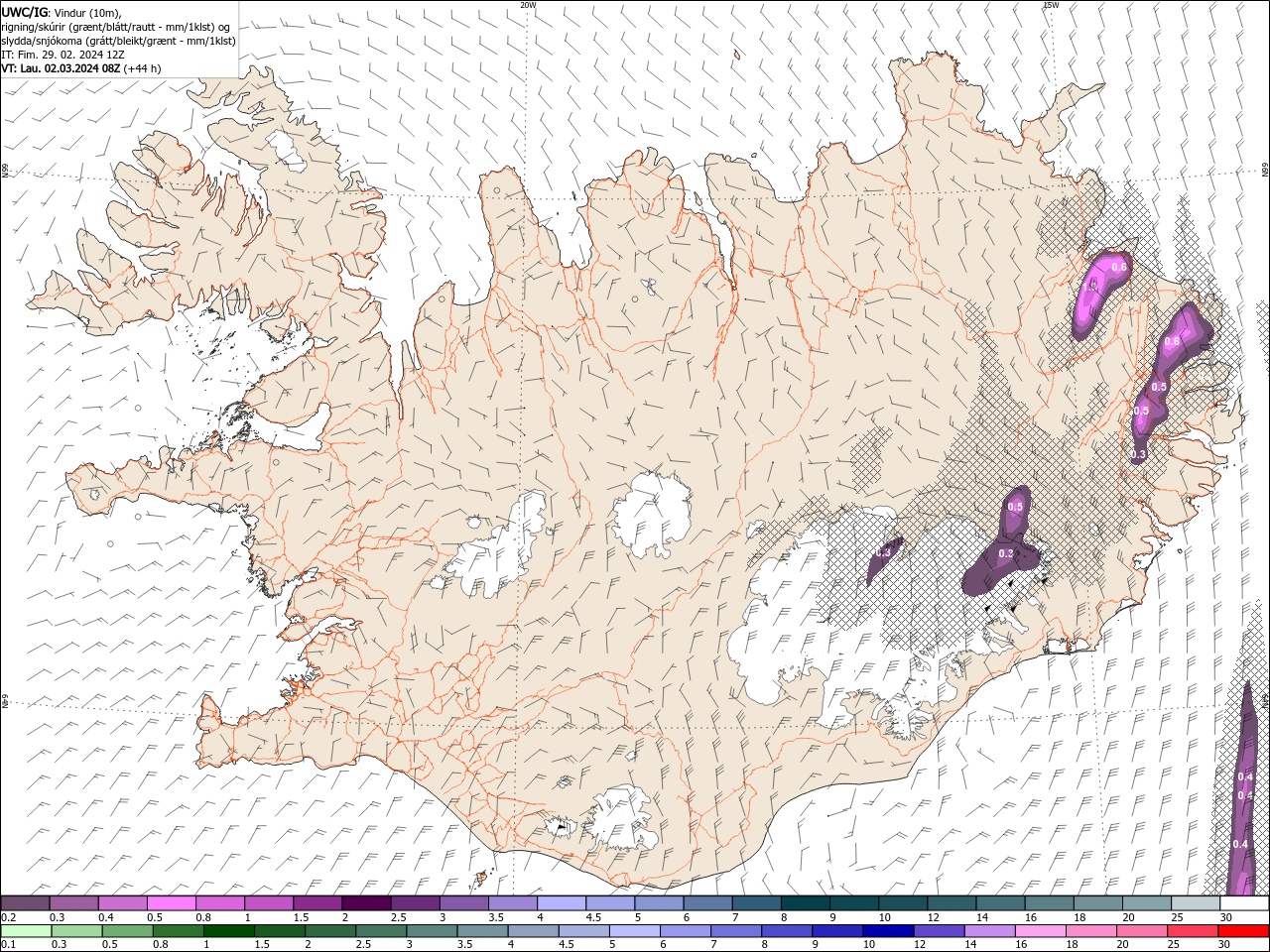Click the "15W" longitude label
Screen dimensions: 1270x952
point(1051,5)
